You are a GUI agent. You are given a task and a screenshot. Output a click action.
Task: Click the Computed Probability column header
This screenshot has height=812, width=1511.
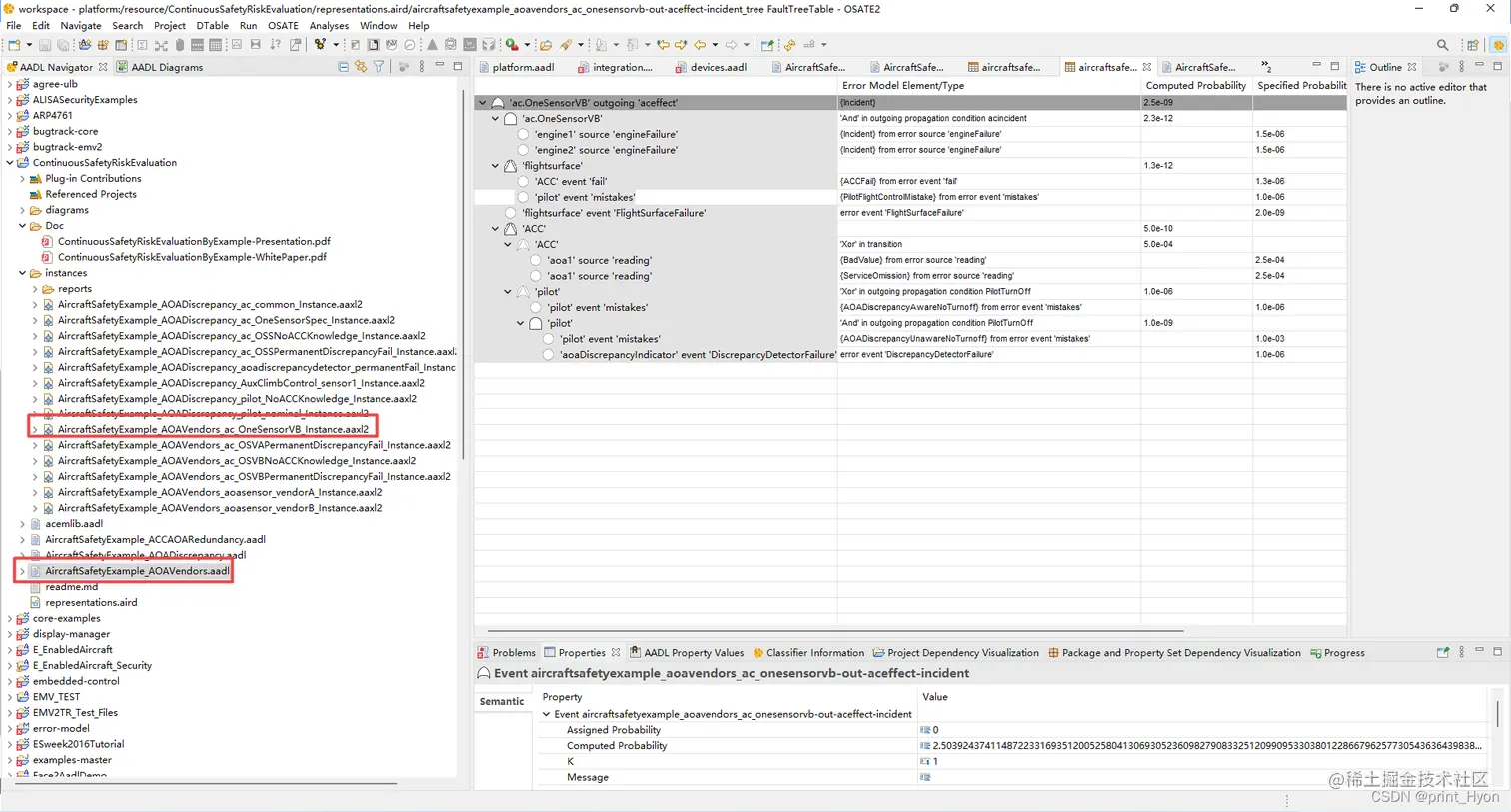click(x=1196, y=86)
